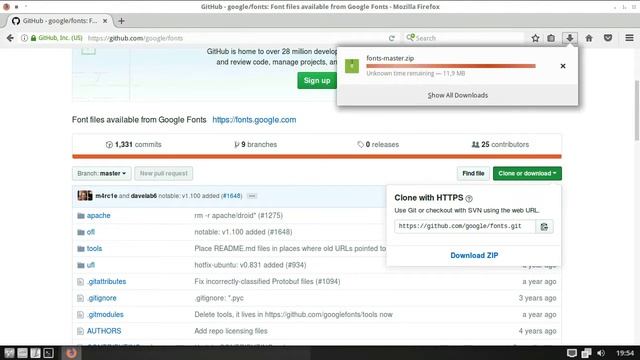Click New pull request button
The image size is (640, 360).
pos(164,173)
